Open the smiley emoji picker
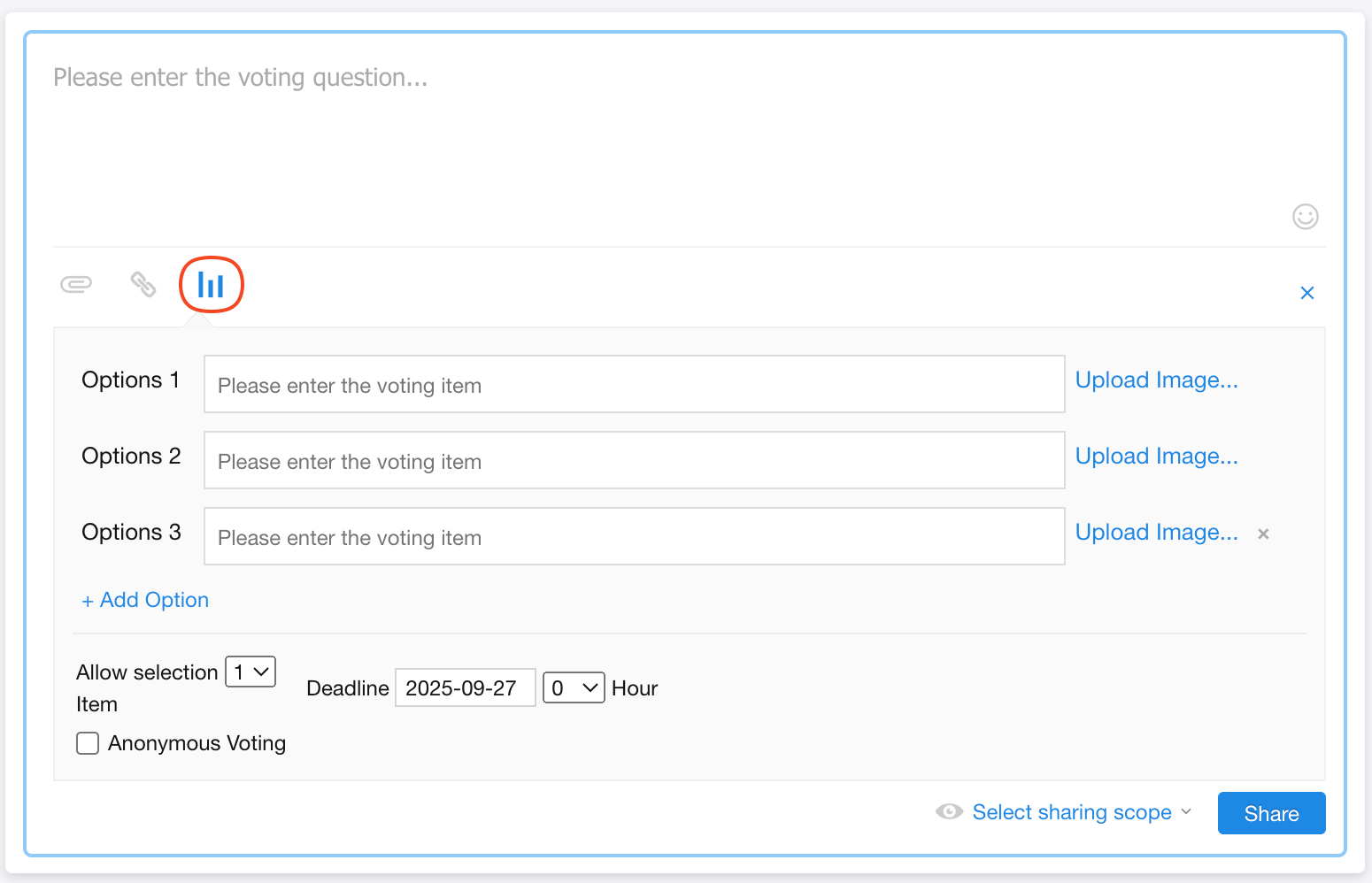This screenshot has width=1372, height=883. pyautogui.click(x=1305, y=217)
